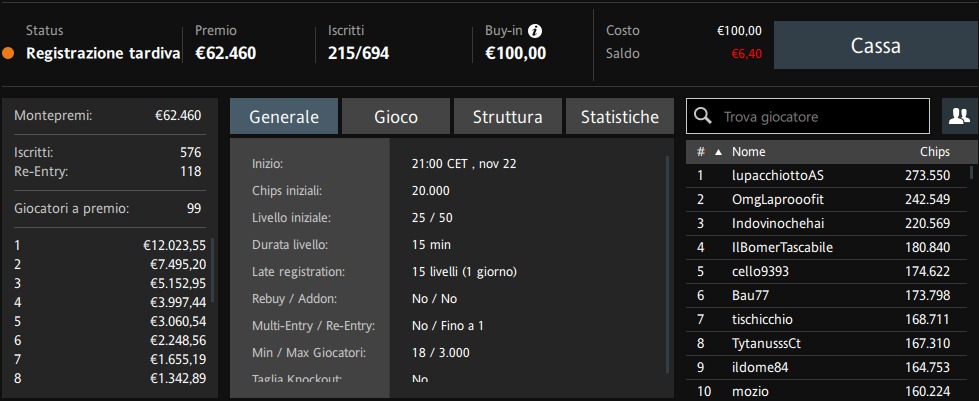Sort the list by Nome column

pyautogui.click(x=749, y=152)
